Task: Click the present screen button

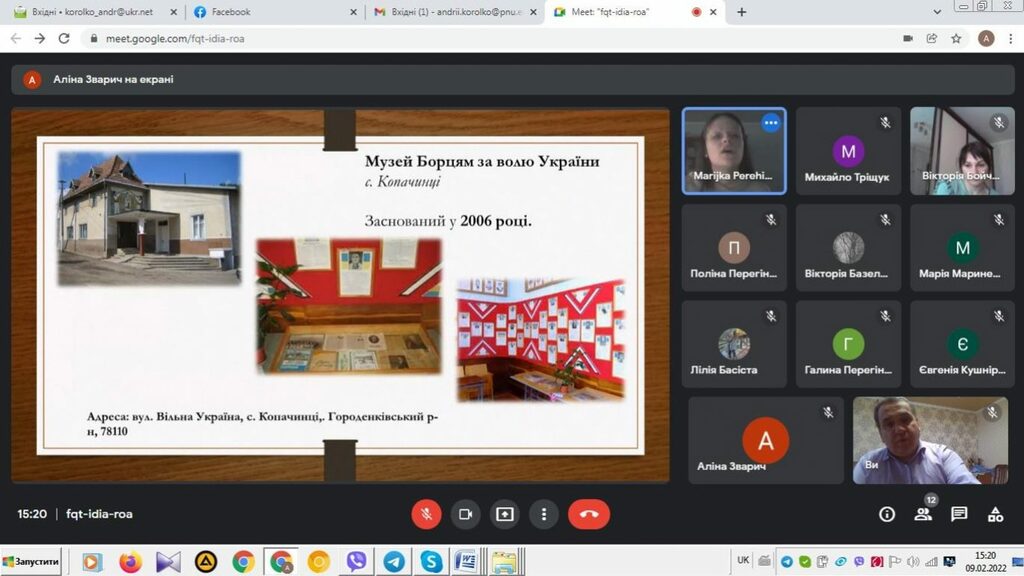Action: tap(505, 514)
